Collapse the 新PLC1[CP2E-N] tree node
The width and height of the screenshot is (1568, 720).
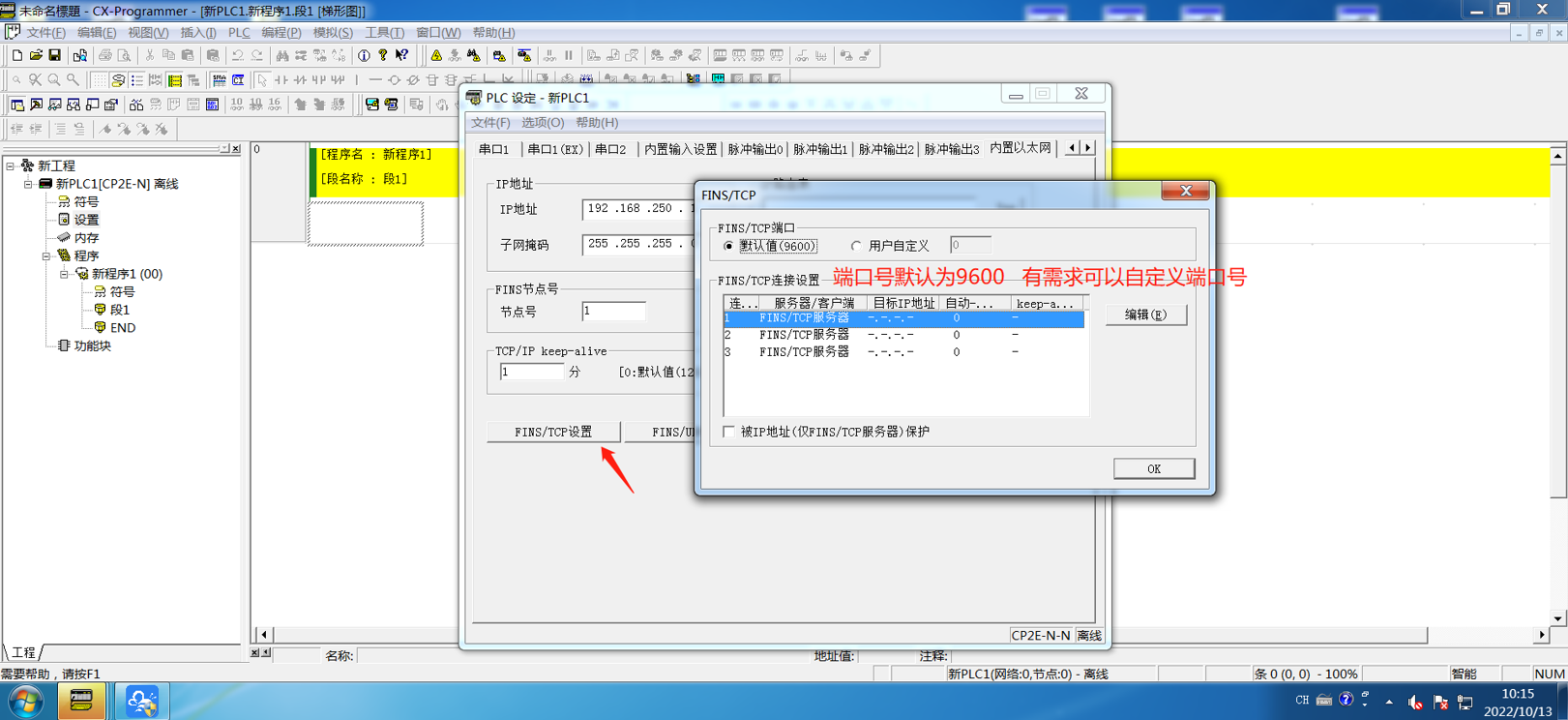[x=28, y=184]
